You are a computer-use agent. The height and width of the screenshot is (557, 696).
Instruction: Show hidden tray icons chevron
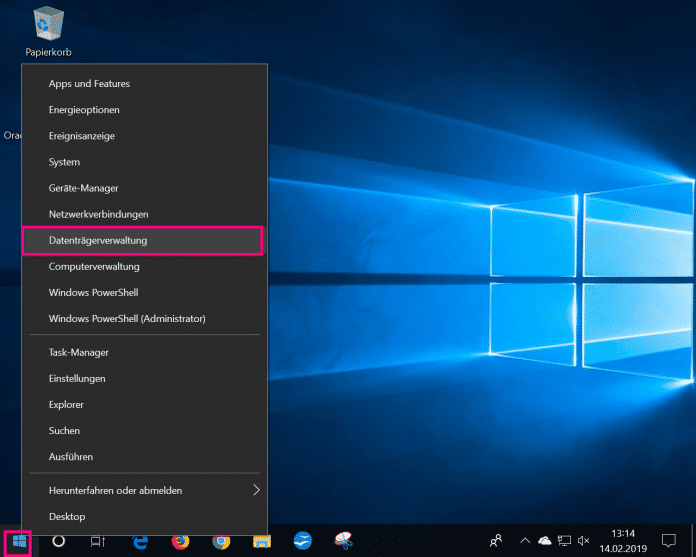click(523, 541)
